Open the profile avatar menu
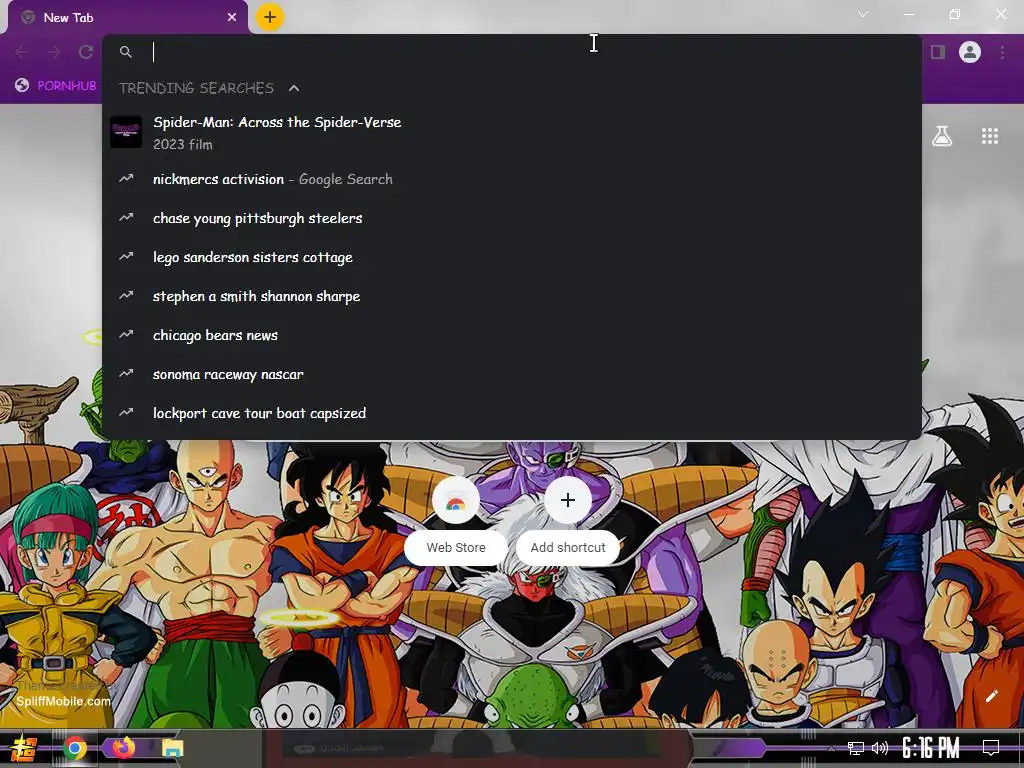 970,52
